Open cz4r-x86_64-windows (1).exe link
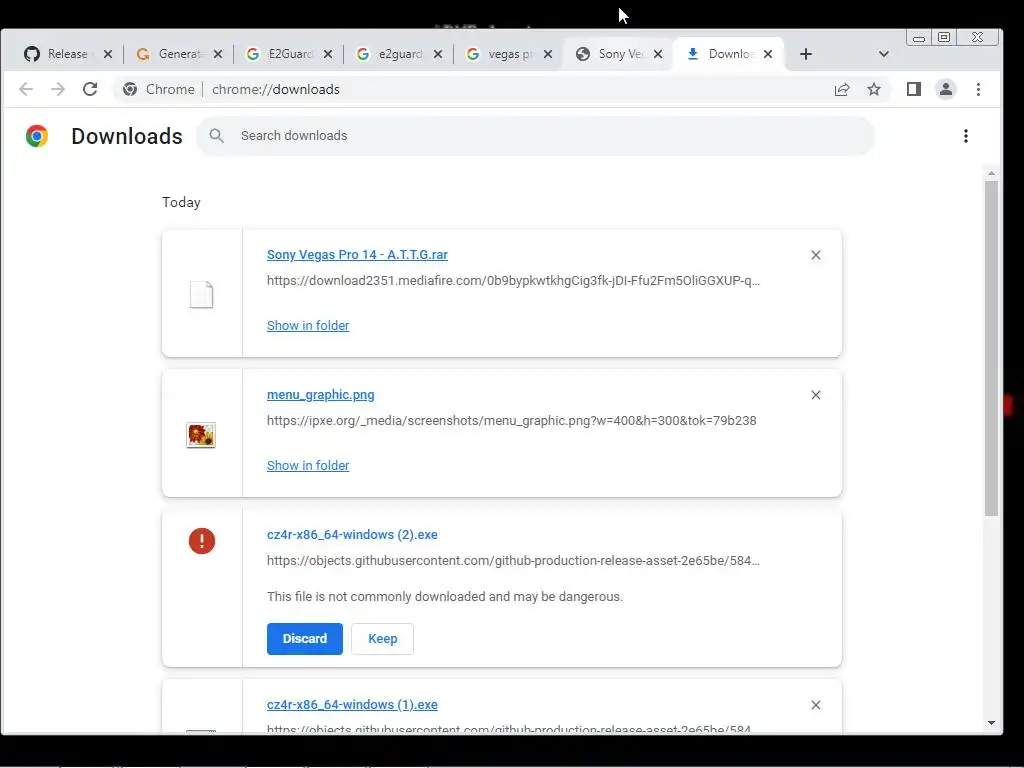This screenshot has height=768, width=1024. tap(352, 705)
